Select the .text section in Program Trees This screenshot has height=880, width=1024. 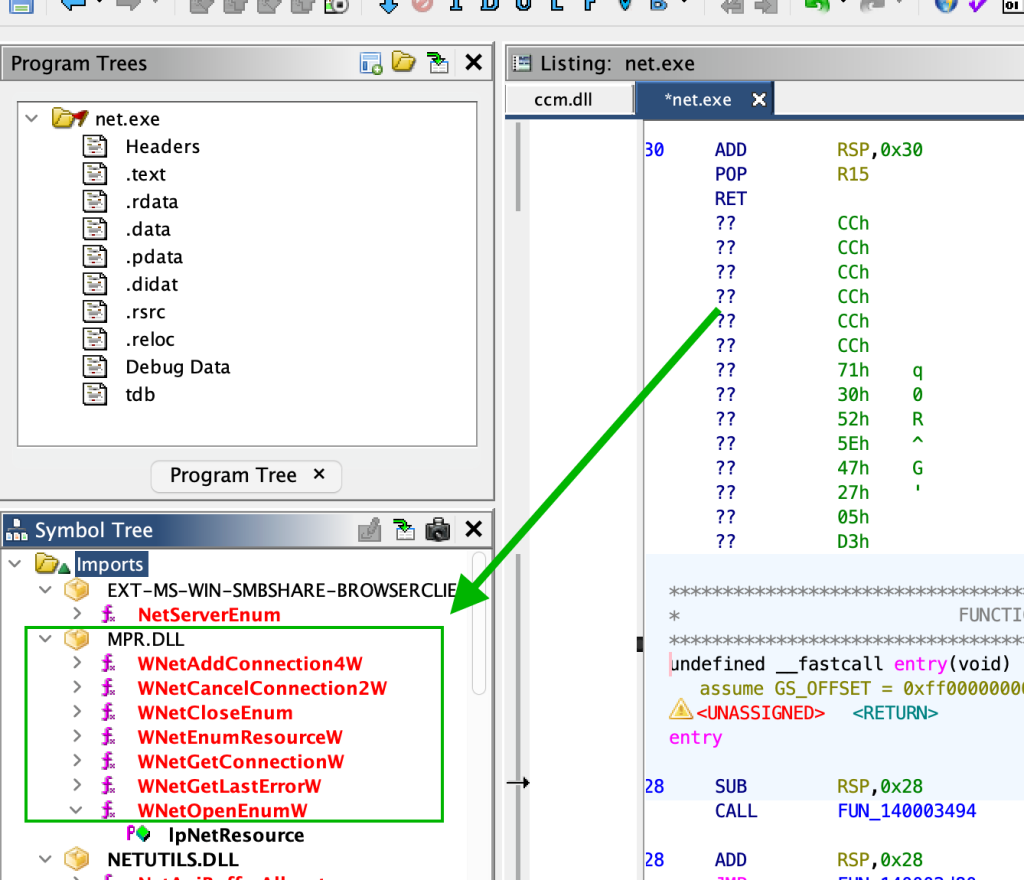(x=146, y=174)
